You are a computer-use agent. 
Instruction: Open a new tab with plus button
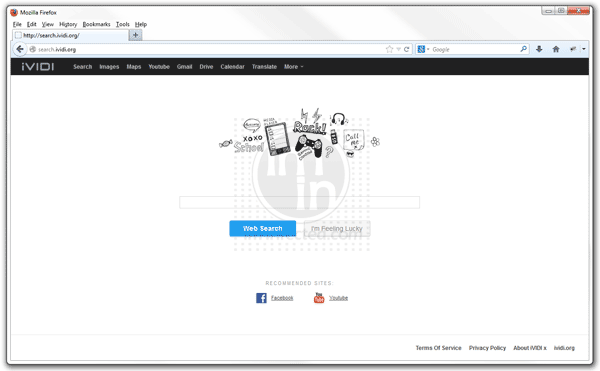(135, 35)
